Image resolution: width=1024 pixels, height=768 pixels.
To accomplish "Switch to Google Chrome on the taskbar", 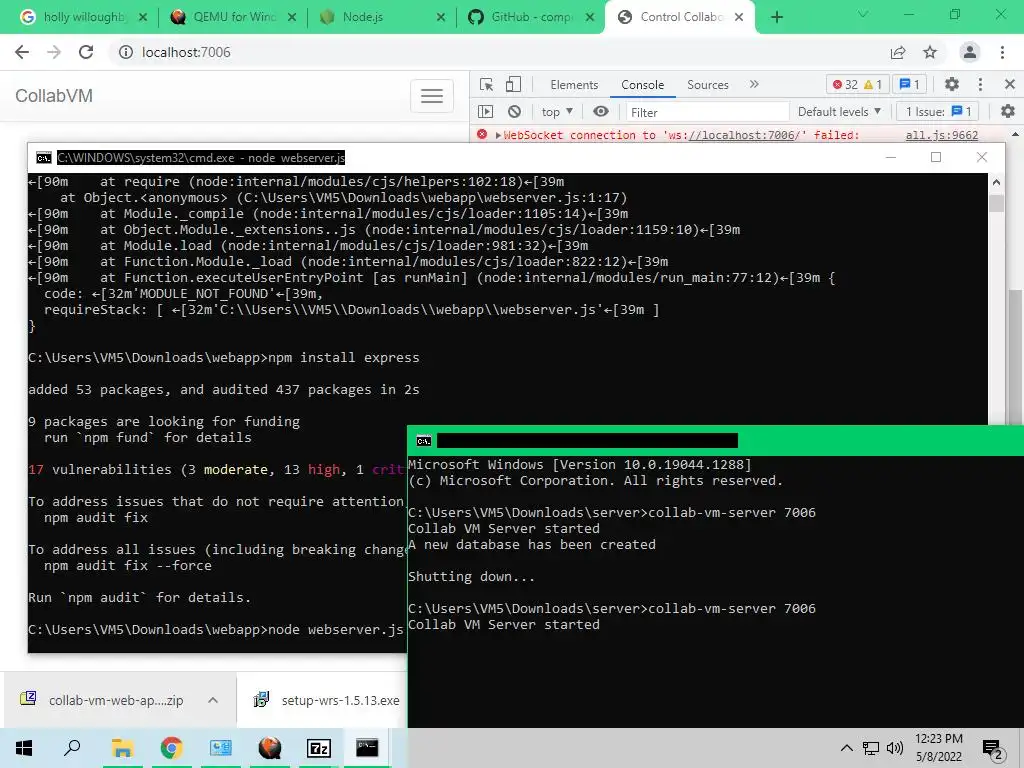I will pyautogui.click(x=172, y=748).
